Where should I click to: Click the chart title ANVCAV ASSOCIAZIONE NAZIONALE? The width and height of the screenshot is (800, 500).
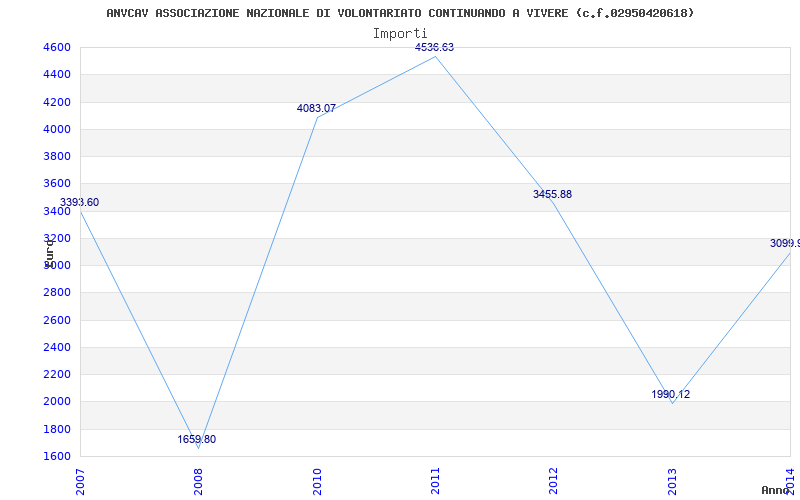click(x=401, y=13)
